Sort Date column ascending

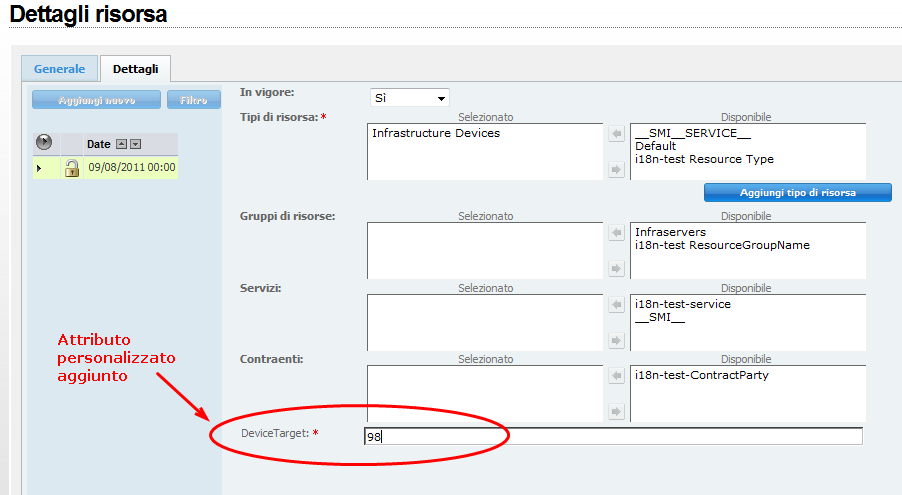(x=121, y=144)
